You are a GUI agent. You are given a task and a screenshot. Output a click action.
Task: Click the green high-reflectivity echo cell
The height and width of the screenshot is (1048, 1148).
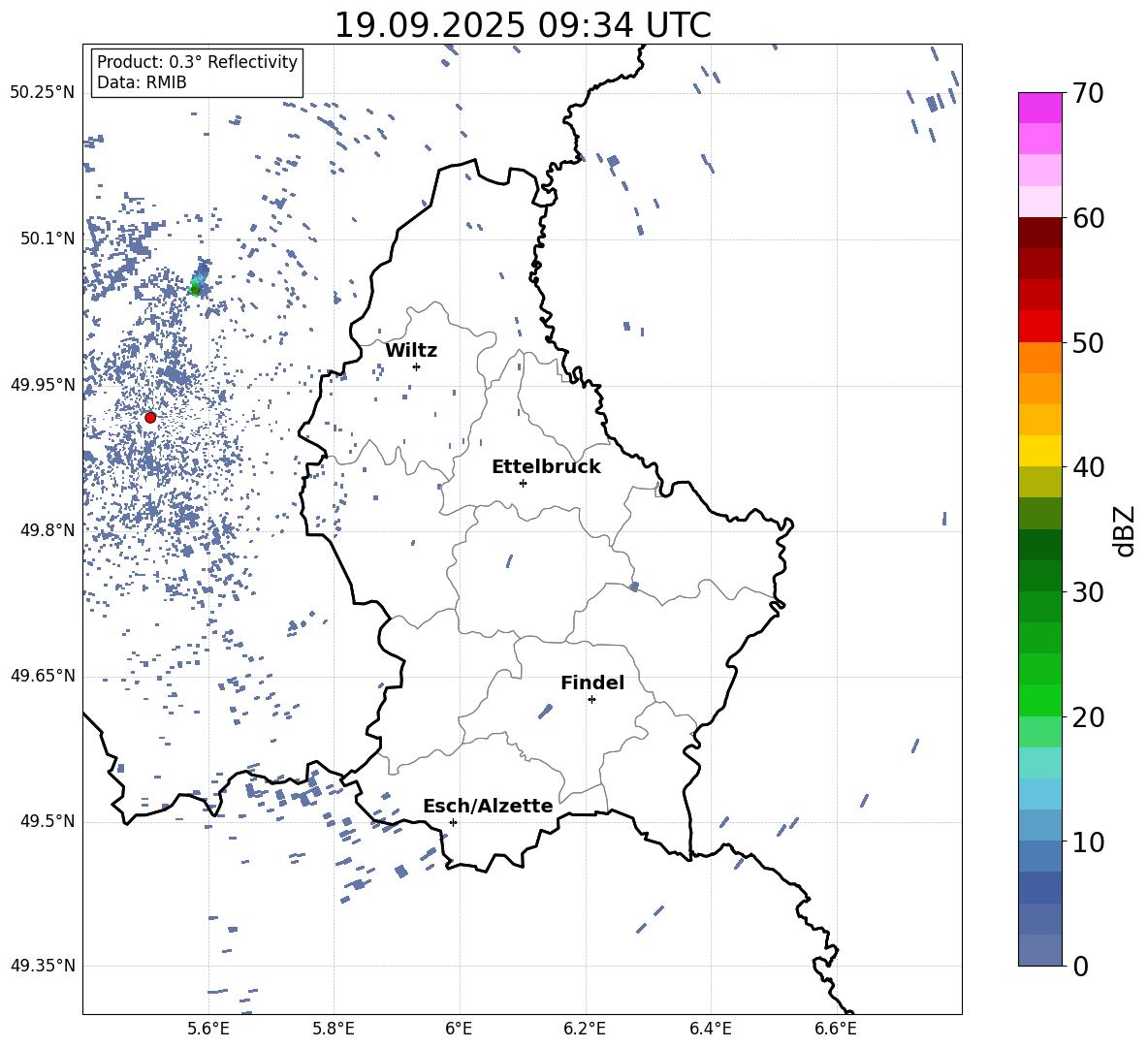click(x=195, y=290)
